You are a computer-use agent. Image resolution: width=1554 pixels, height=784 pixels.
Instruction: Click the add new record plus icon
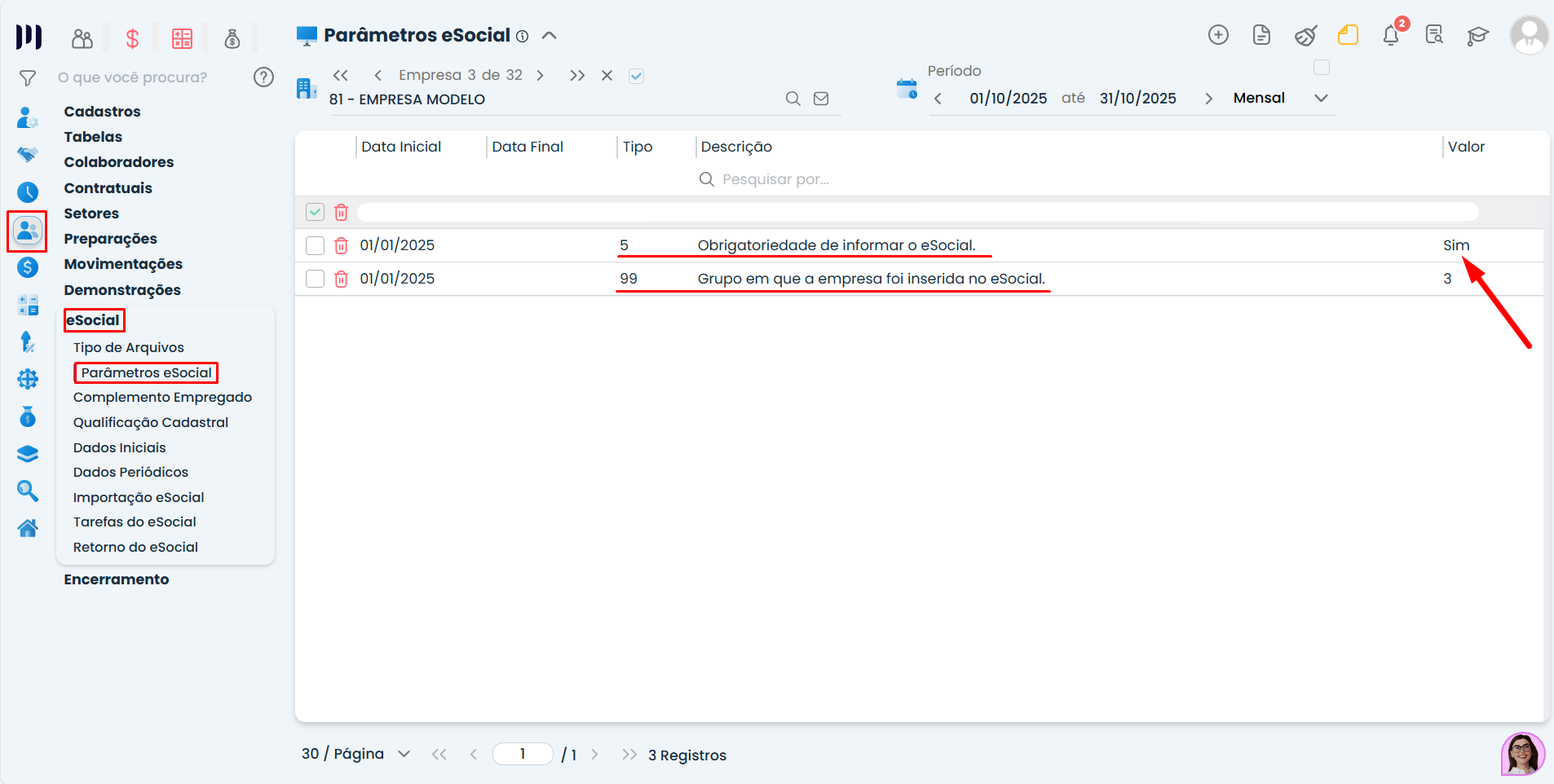point(1218,35)
